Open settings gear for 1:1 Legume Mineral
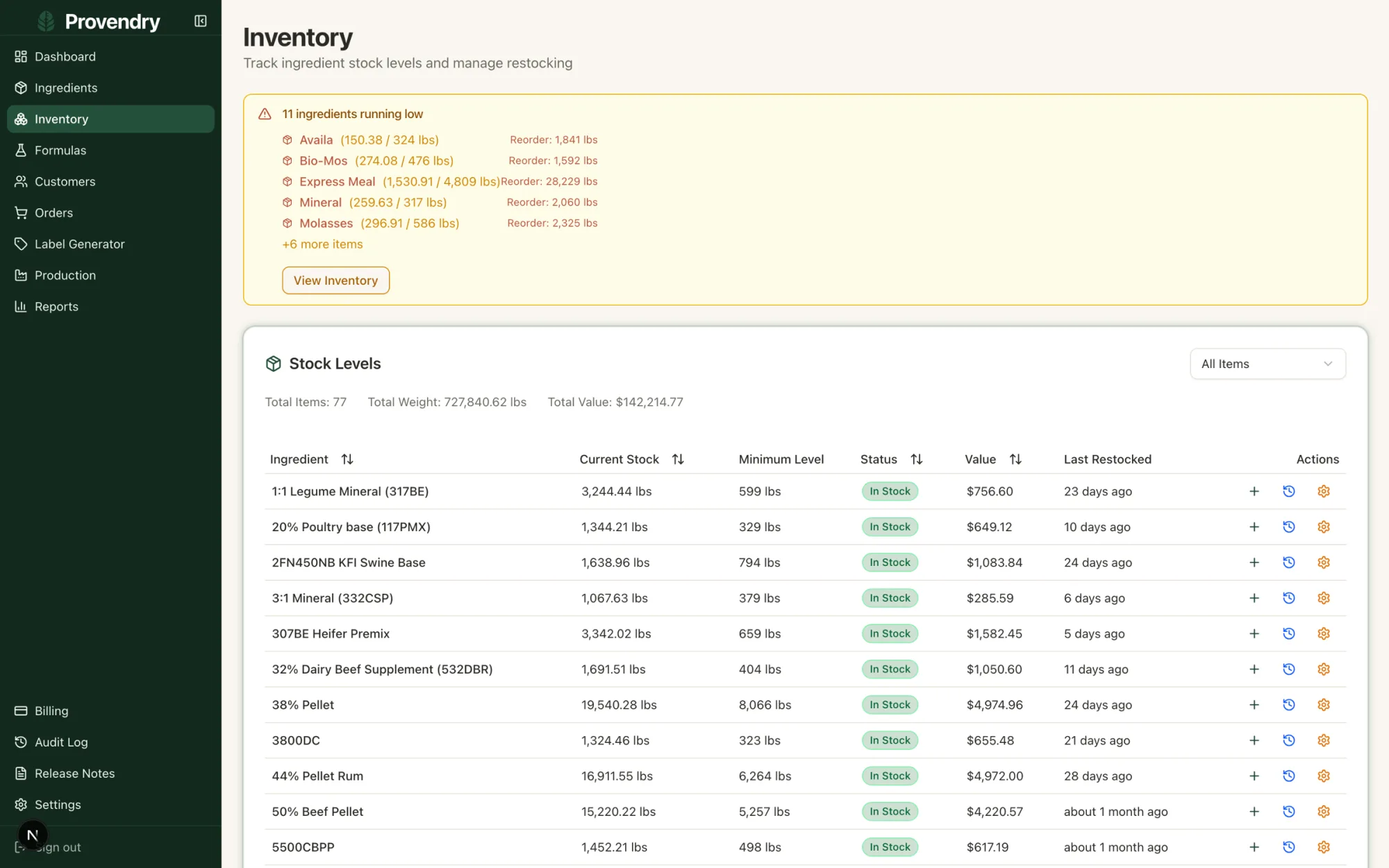This screenshot has height=868, width=1389. tap(1324, 492)
